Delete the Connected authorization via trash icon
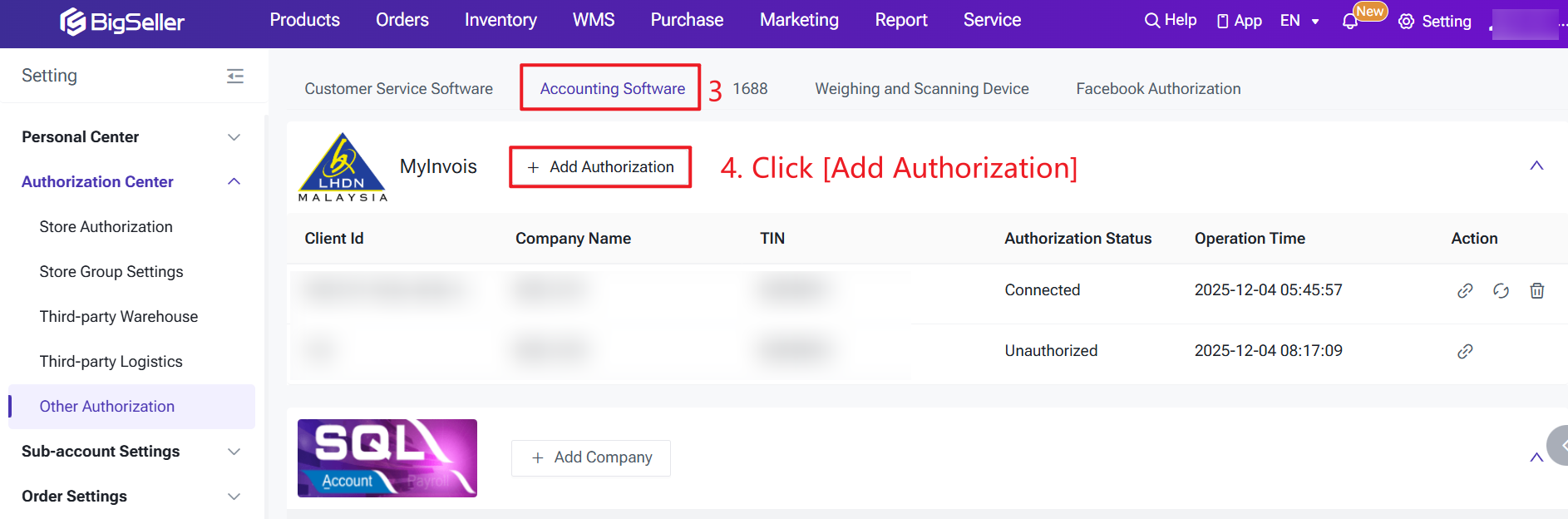The height and width of the screenshot is (519, 1568). point(1537,290)
